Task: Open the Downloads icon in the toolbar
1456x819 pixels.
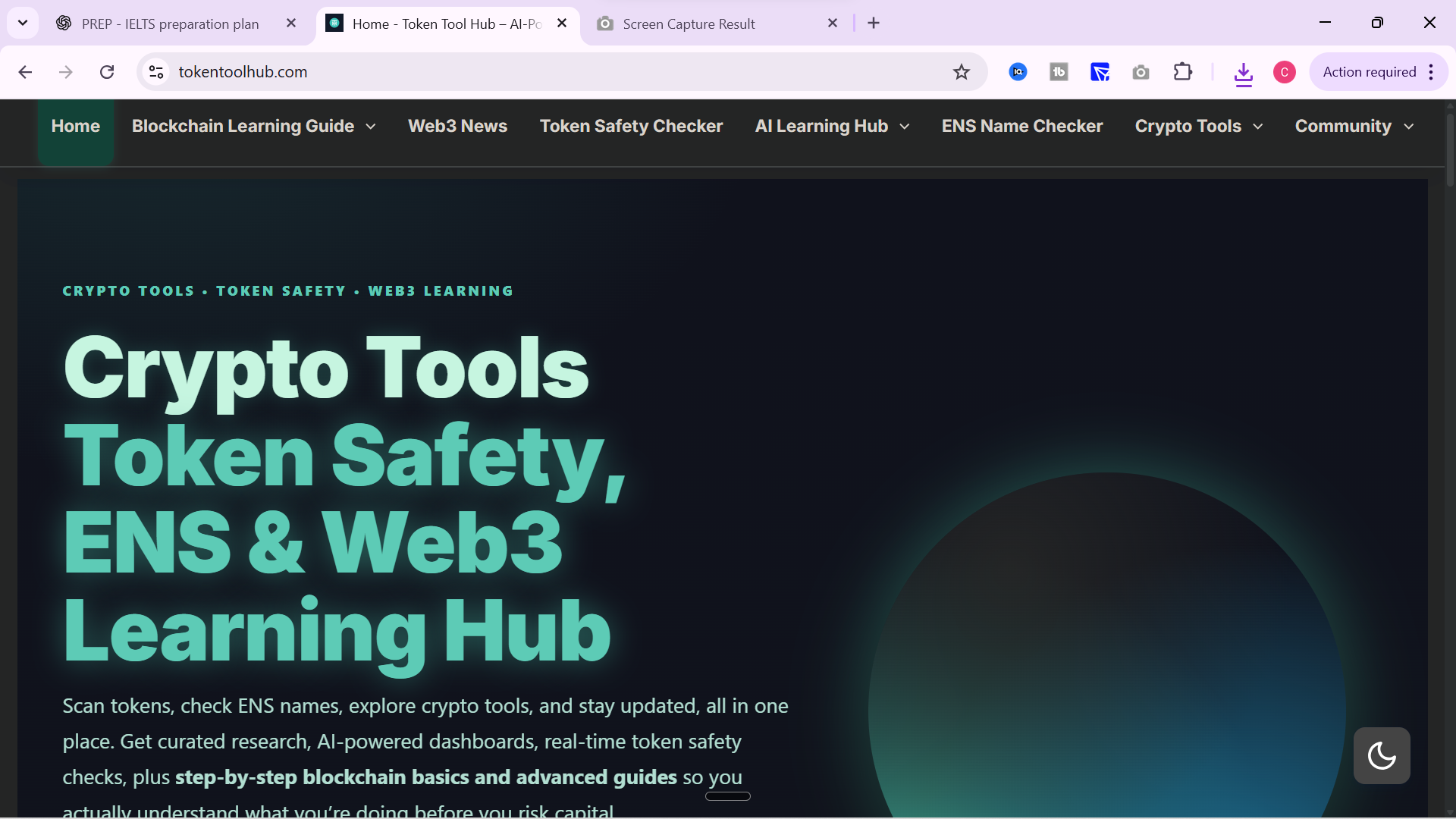Action: (x=1244, y=72)
